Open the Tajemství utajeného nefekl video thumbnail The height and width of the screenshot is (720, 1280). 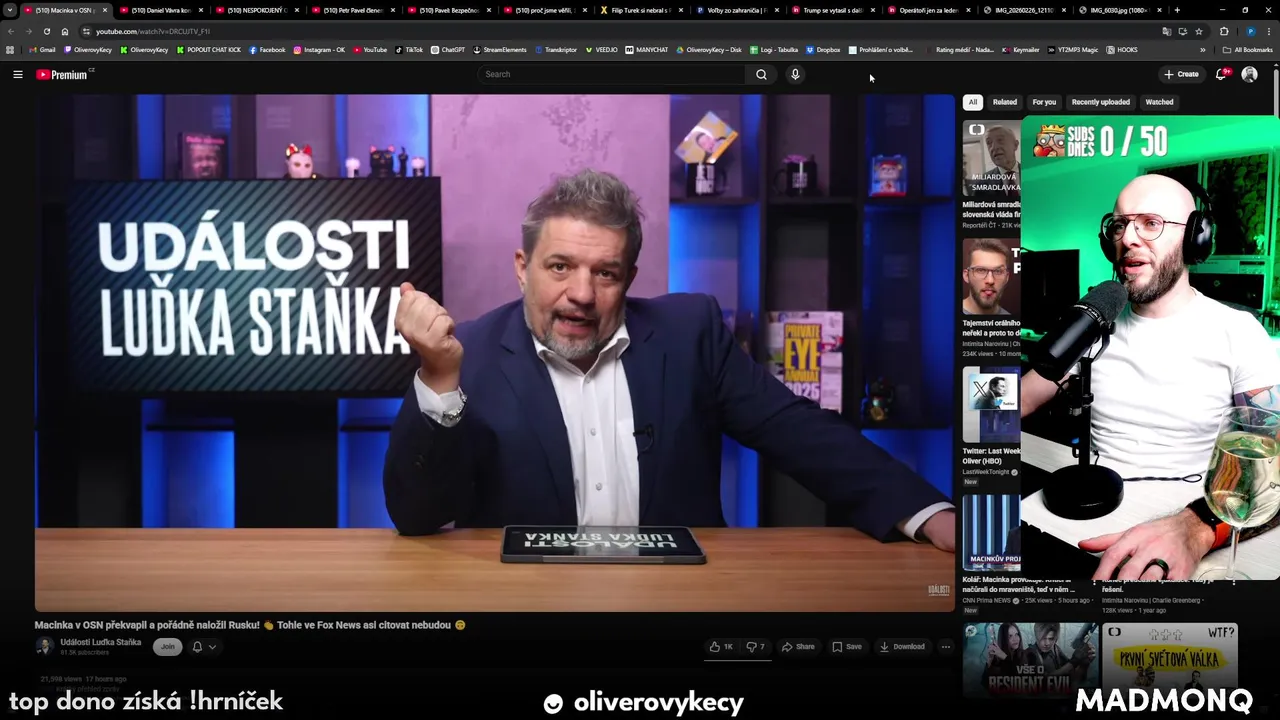click(x=992, y=277)
